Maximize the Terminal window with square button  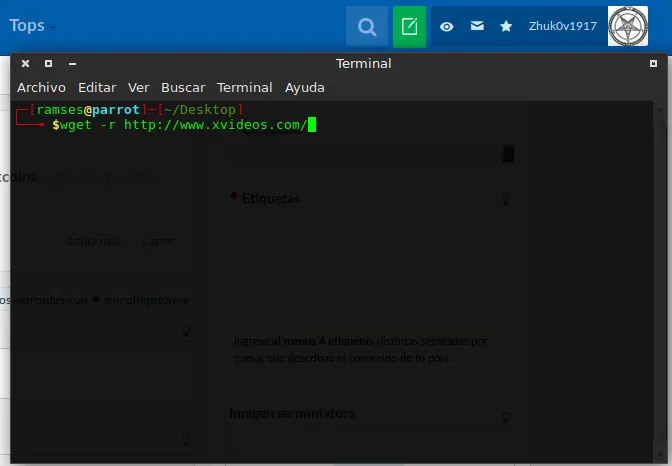tap(48, 63)
